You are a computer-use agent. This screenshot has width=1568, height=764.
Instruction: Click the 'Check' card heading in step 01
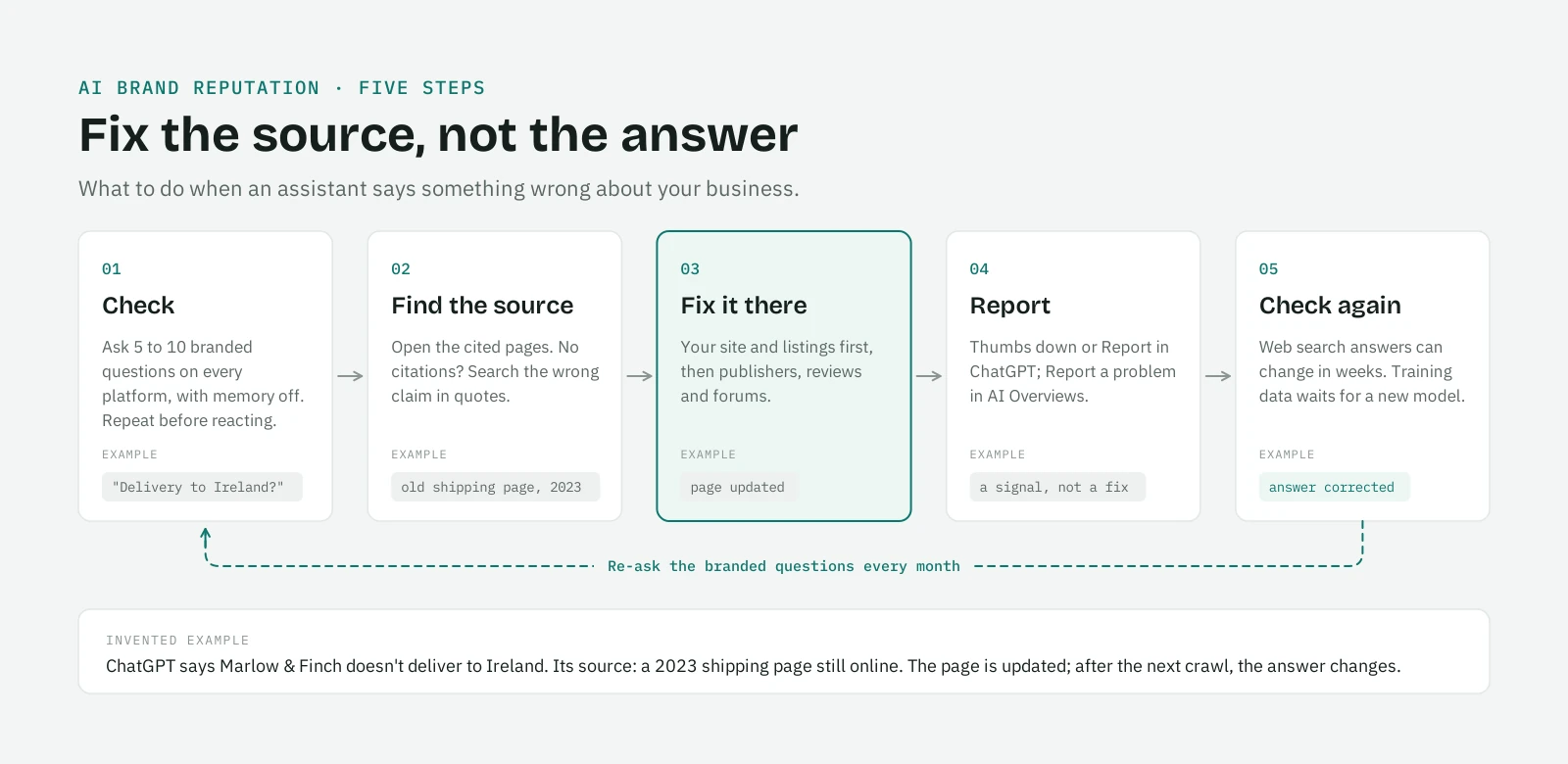(138, 306)
